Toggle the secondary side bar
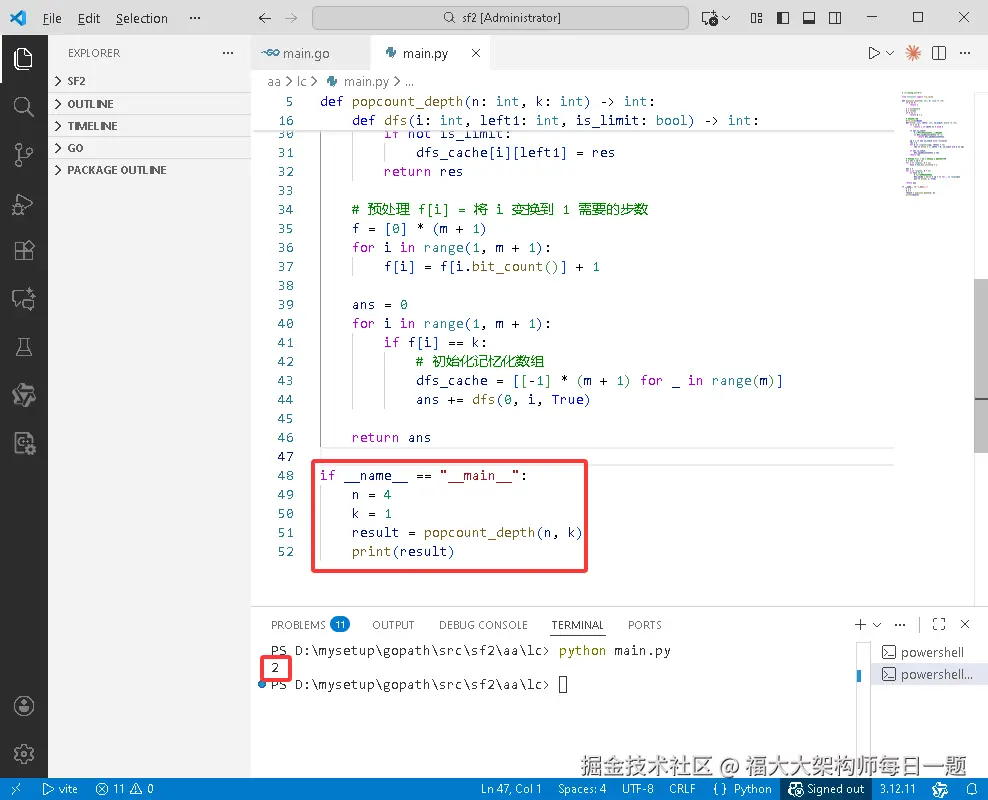The image size is (988, 800). coord(835,18)
